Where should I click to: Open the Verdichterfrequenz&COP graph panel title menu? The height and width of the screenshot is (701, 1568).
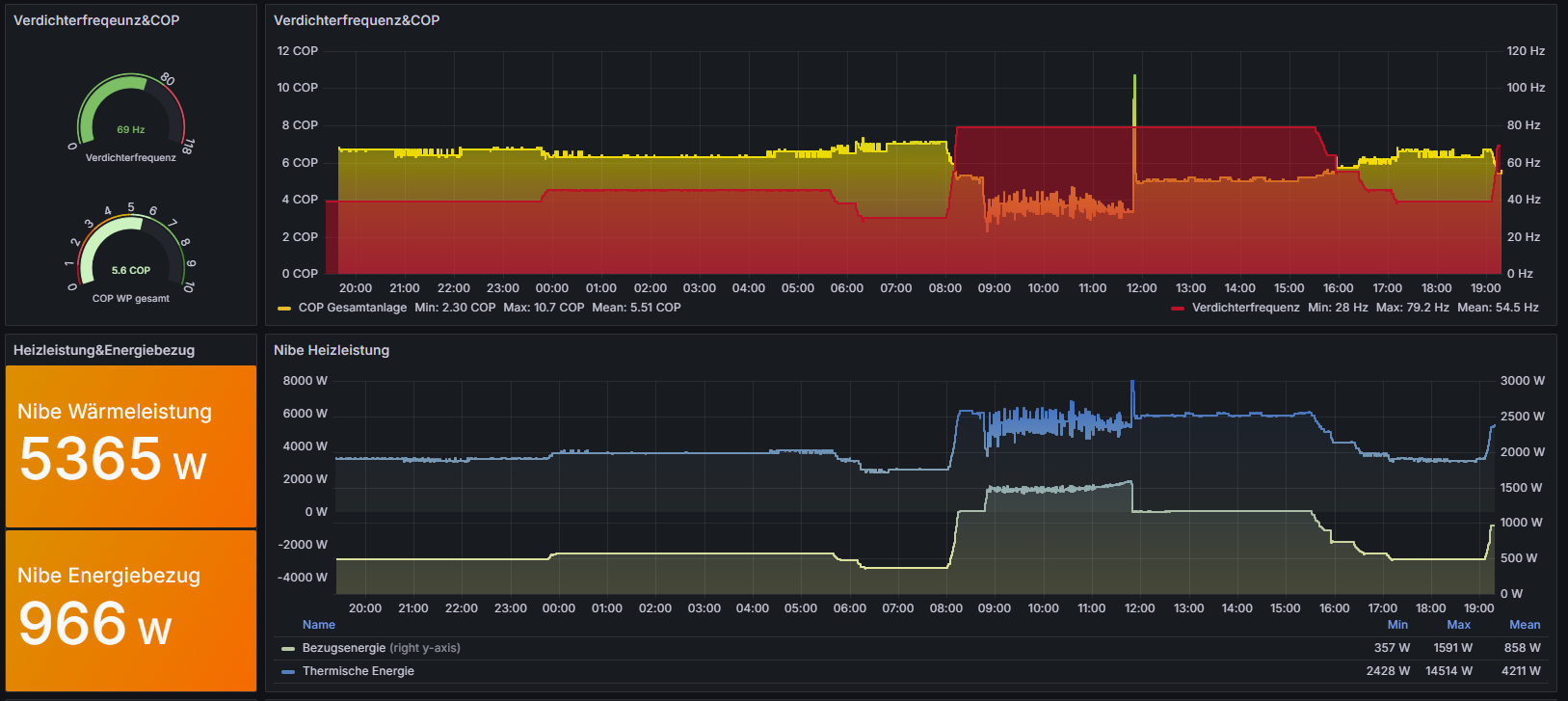point(357,20)
